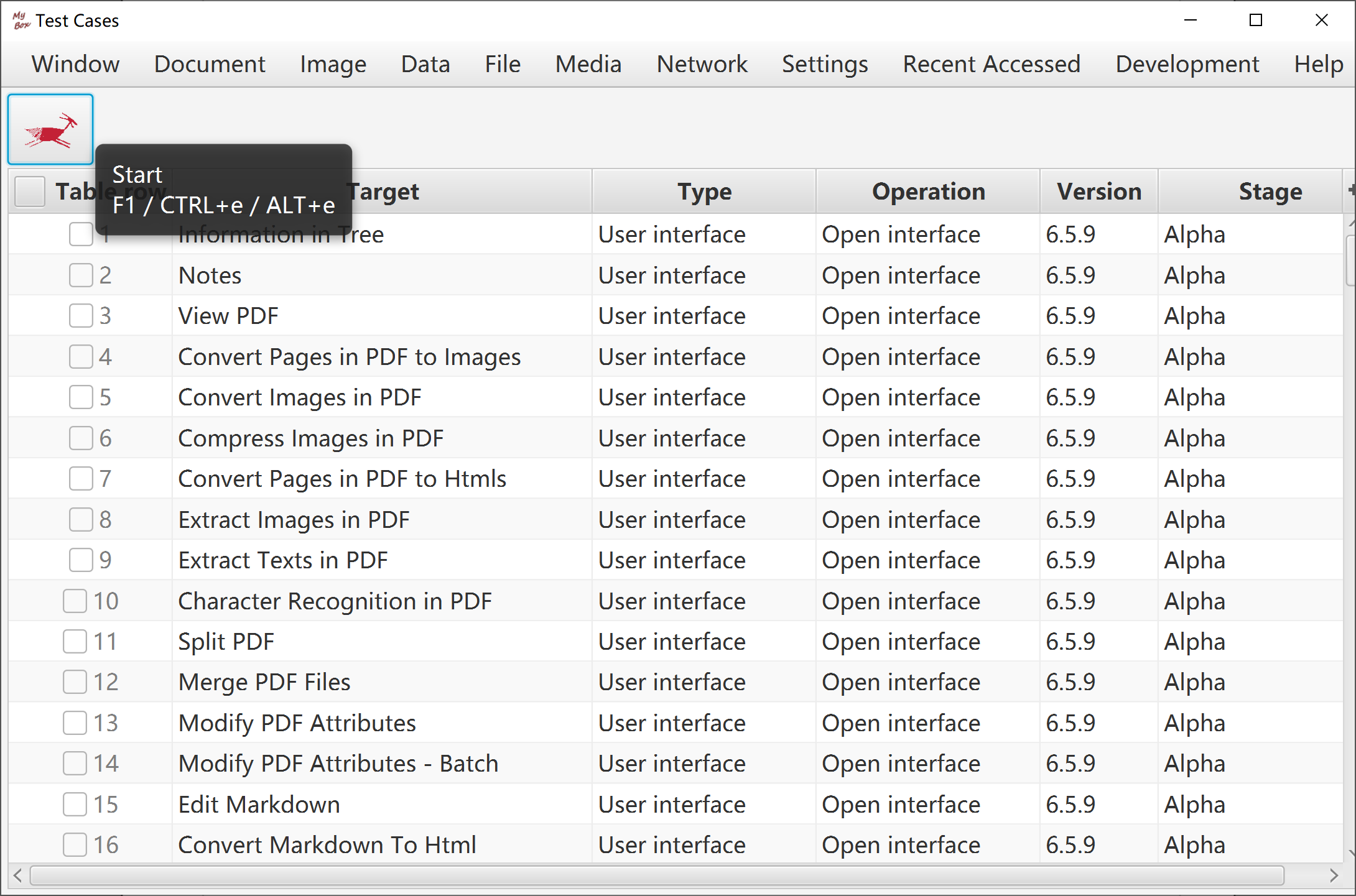Image resolution: width=1356 pixels, height=896 pixels.
Task: Open the Help menu
Action: click(1319, 64)
